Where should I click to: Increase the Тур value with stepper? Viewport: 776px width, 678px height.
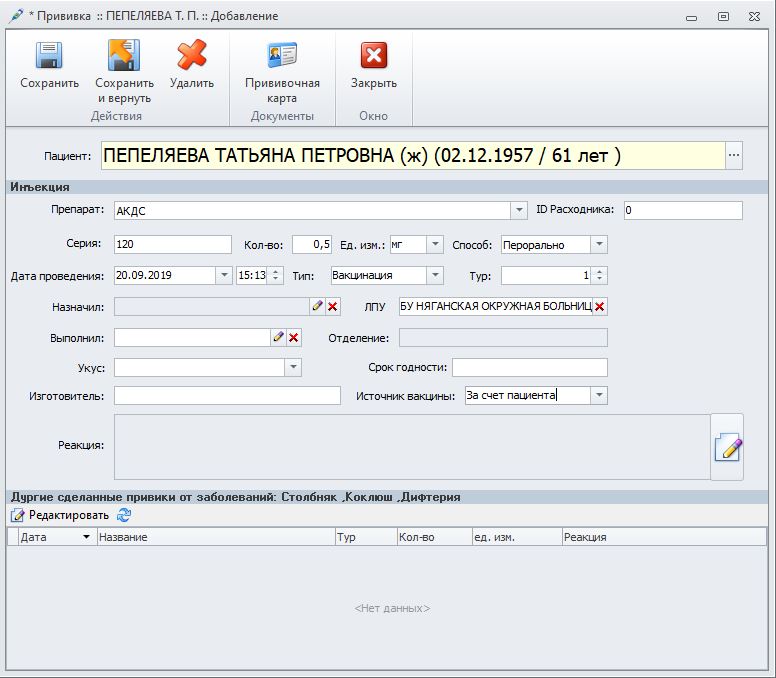click(x=599, y=271)
